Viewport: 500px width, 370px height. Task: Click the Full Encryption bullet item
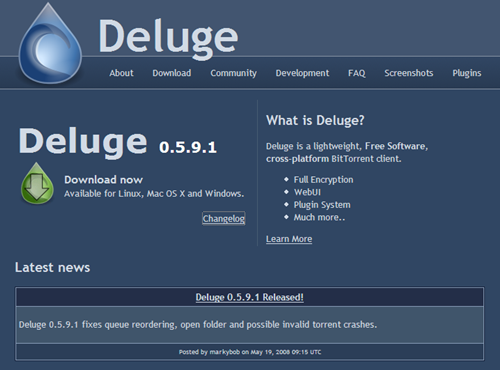coord(323,180)
